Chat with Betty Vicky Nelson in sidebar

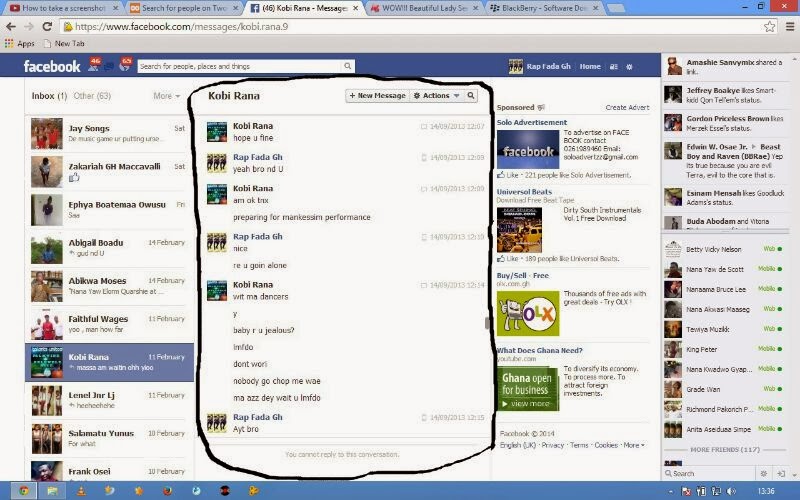pyautogui.click(x=723, y=249)
